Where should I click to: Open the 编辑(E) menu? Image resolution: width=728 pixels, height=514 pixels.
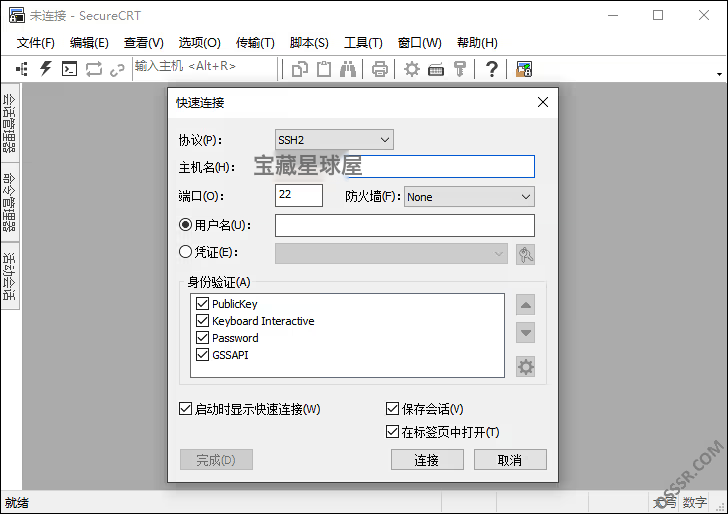click(89, 43)
